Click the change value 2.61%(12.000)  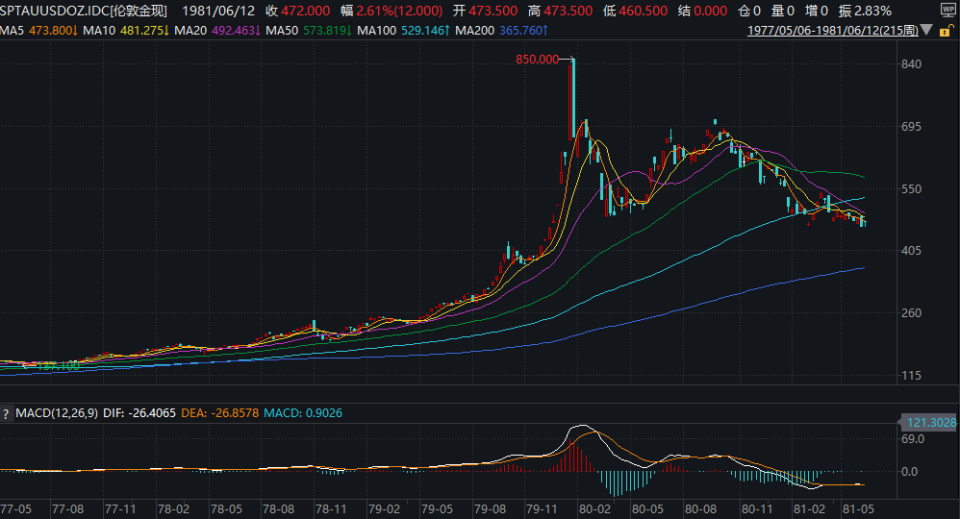pyautogui.click(x=399, y=11)
